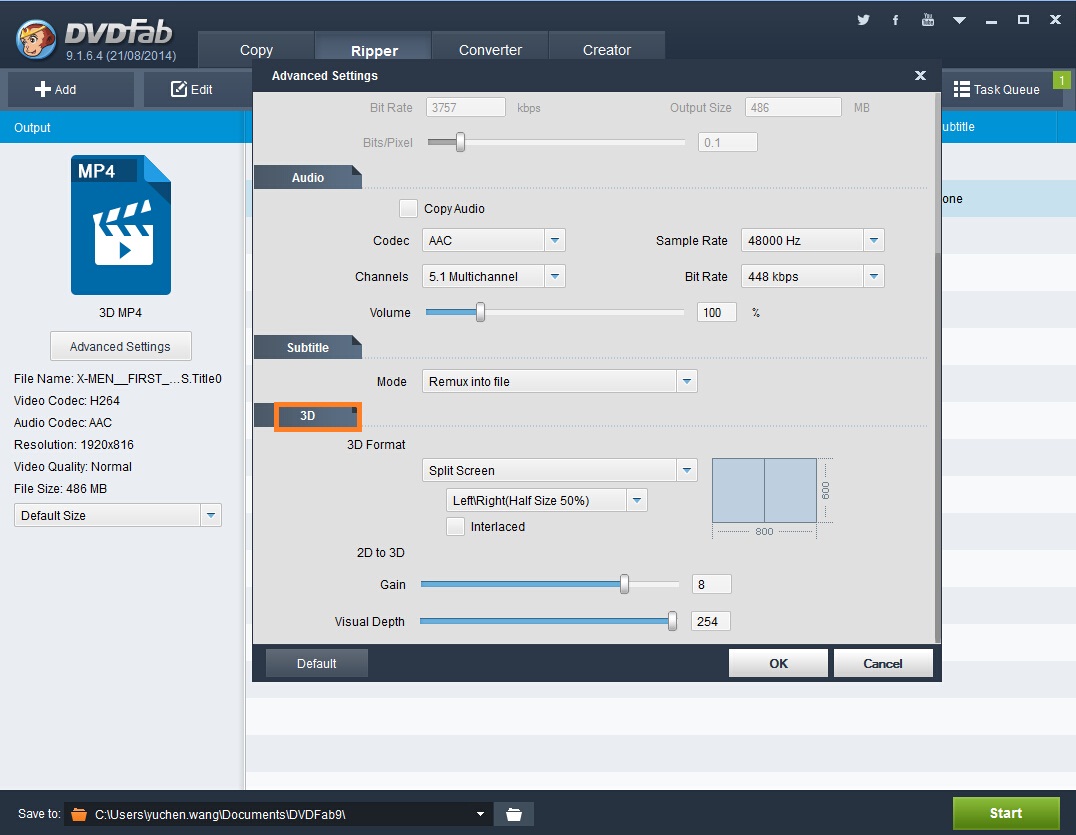The width and height of the screenshot is (1076, 835).
Task: Click the Edit pencil icon
Action: (x=178, y=89)
